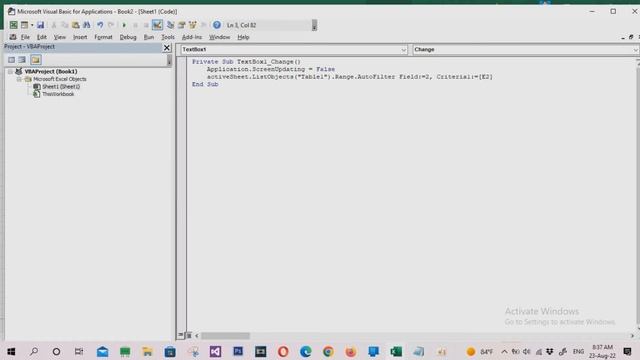
Task: Toggle Design Mode in the toolbar
Action: click(157, 25)
